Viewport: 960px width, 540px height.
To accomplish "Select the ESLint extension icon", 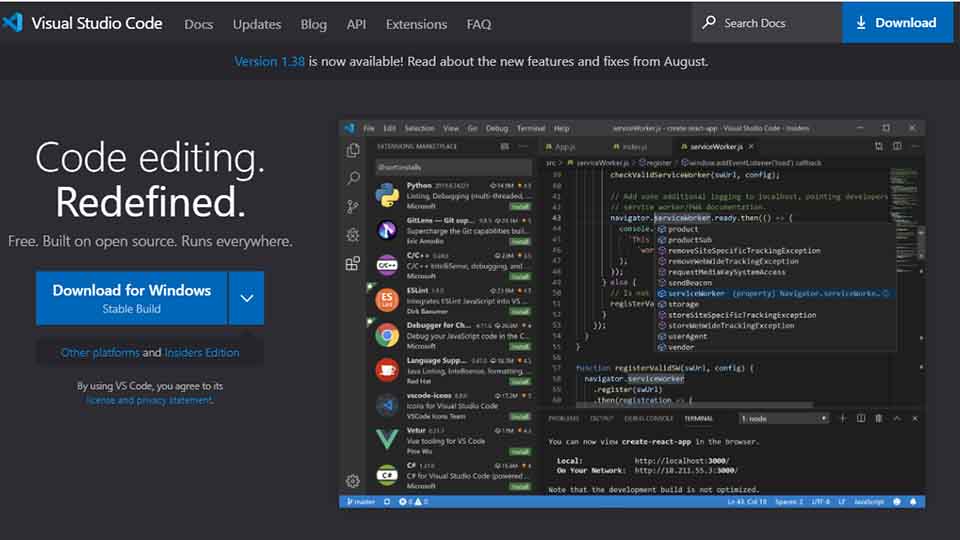I will 387,300.
